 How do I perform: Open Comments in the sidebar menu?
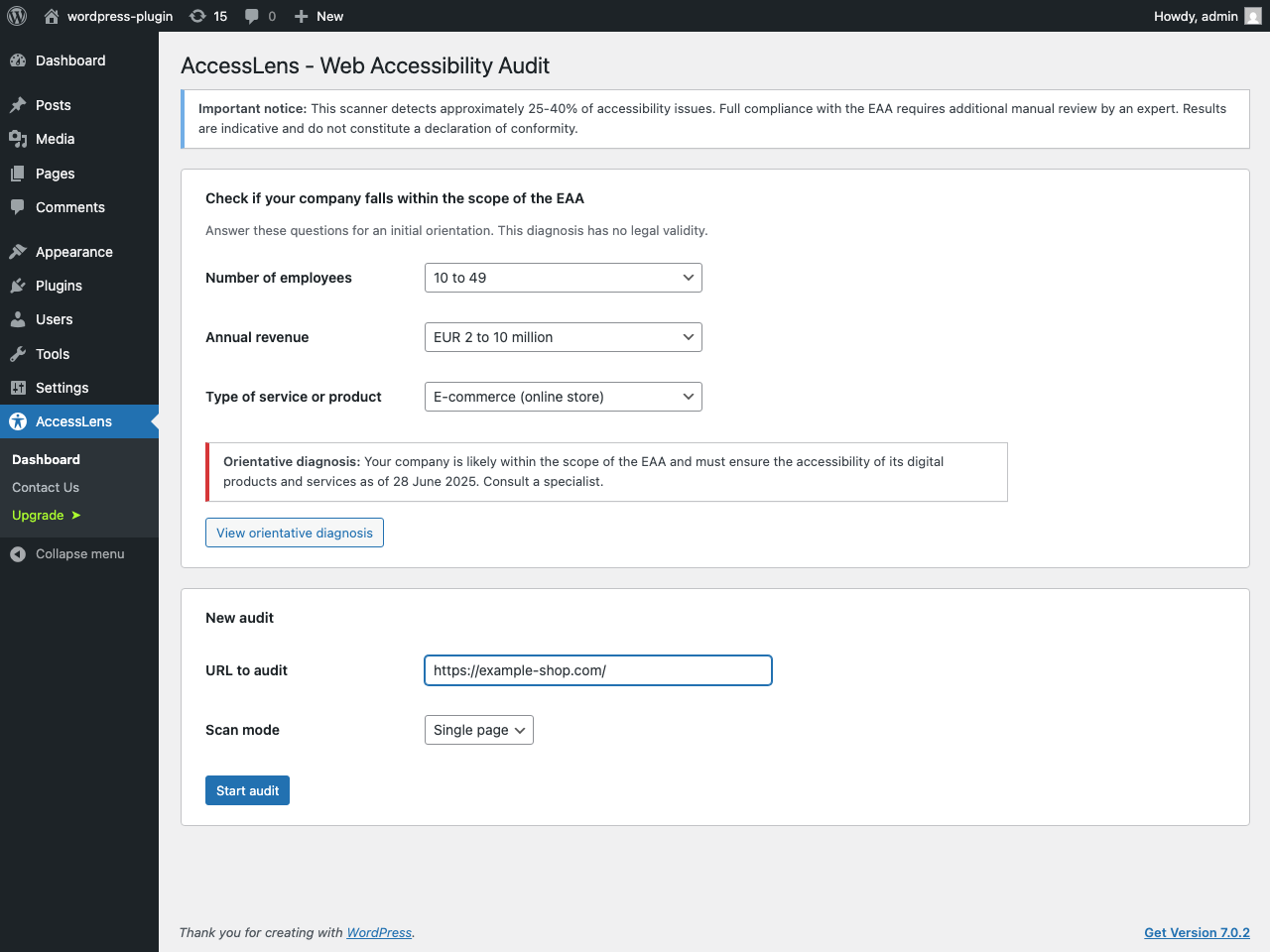coord(79,207)
